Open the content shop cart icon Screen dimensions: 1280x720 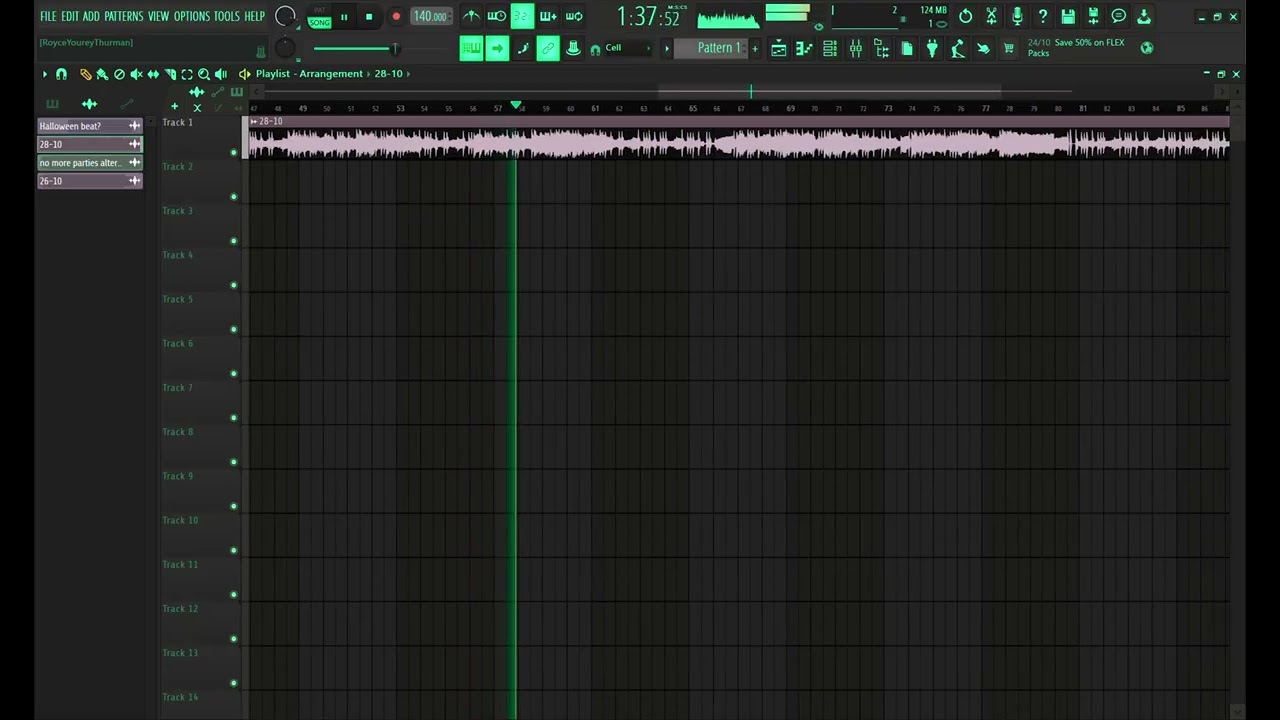pyautogui.click(x=1009, y=48)
